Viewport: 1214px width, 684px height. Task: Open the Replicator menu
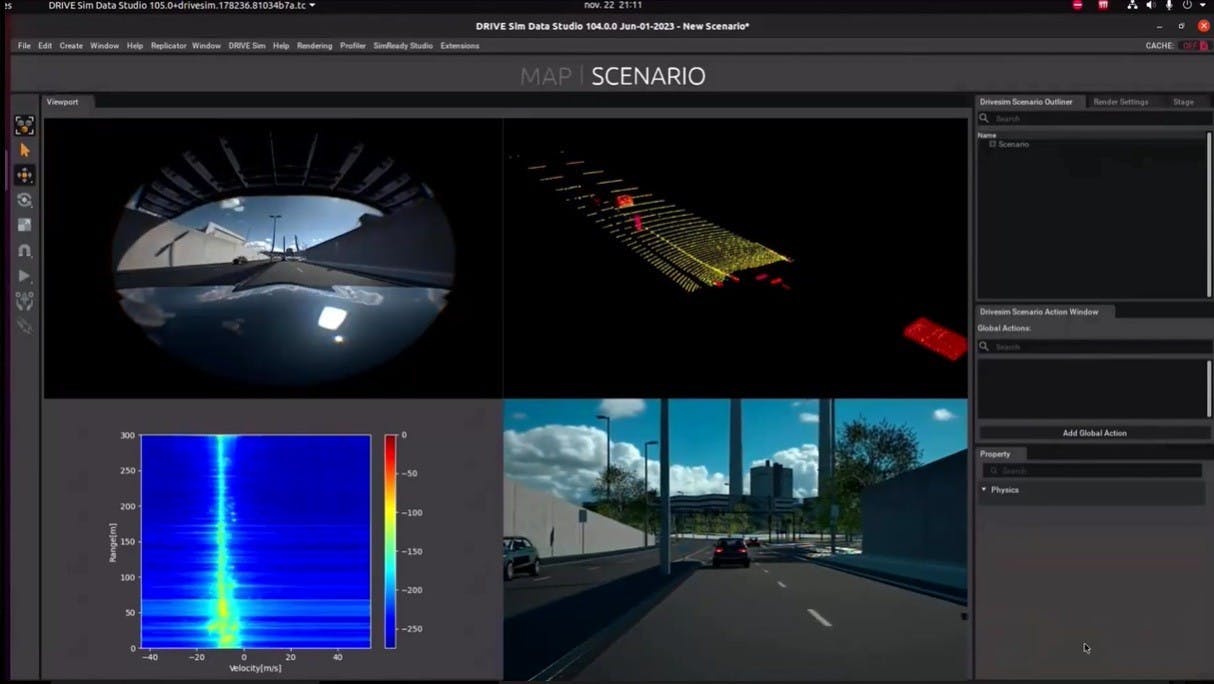point(169,46)
